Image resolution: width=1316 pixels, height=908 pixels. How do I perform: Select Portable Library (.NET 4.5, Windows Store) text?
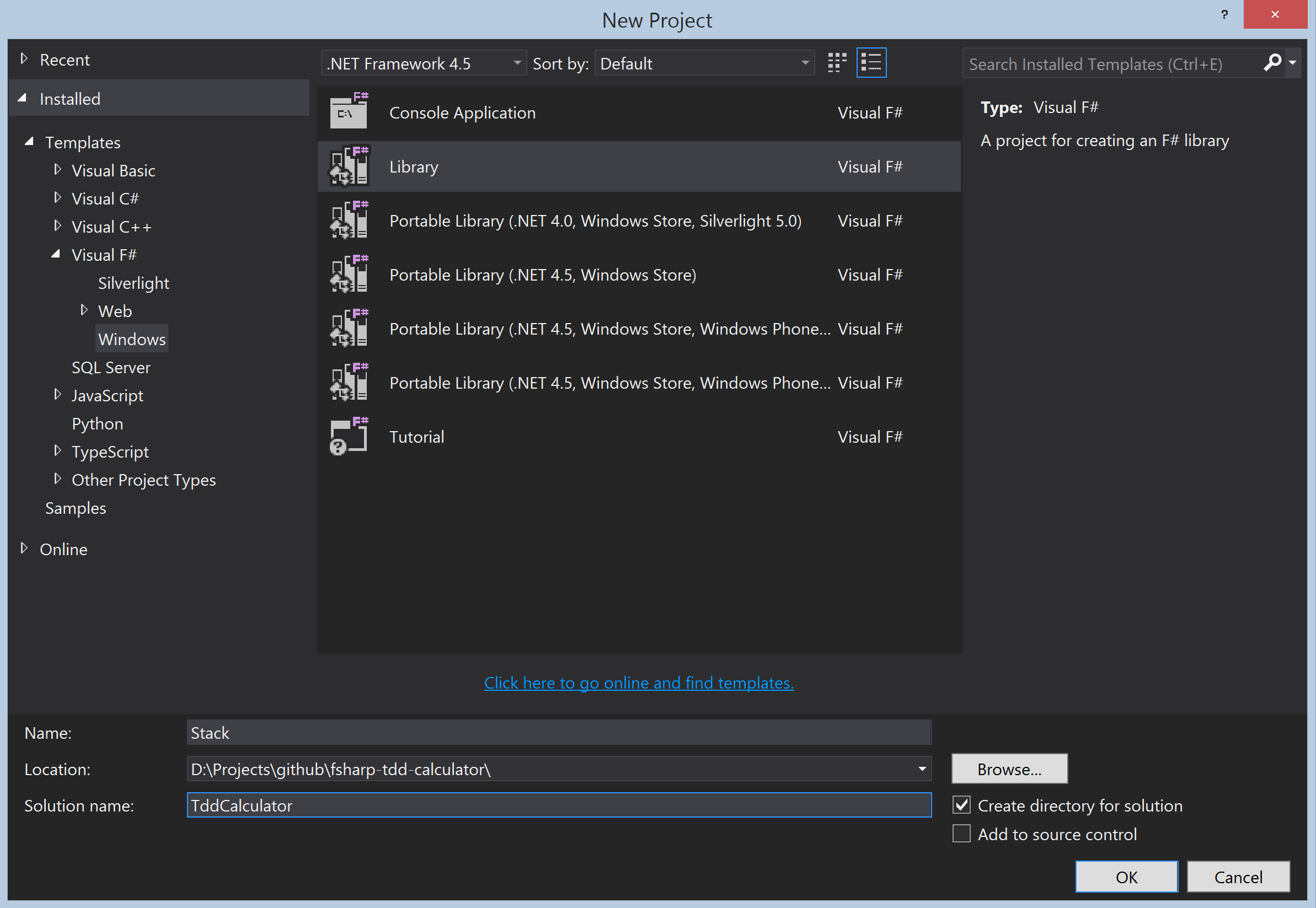[543, 275]
